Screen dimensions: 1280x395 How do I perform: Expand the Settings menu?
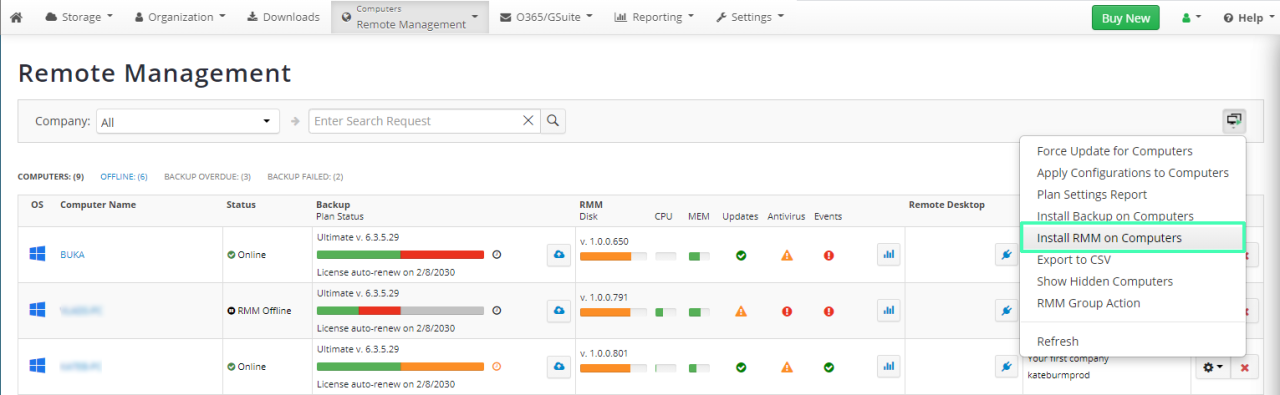click(750, 17)
